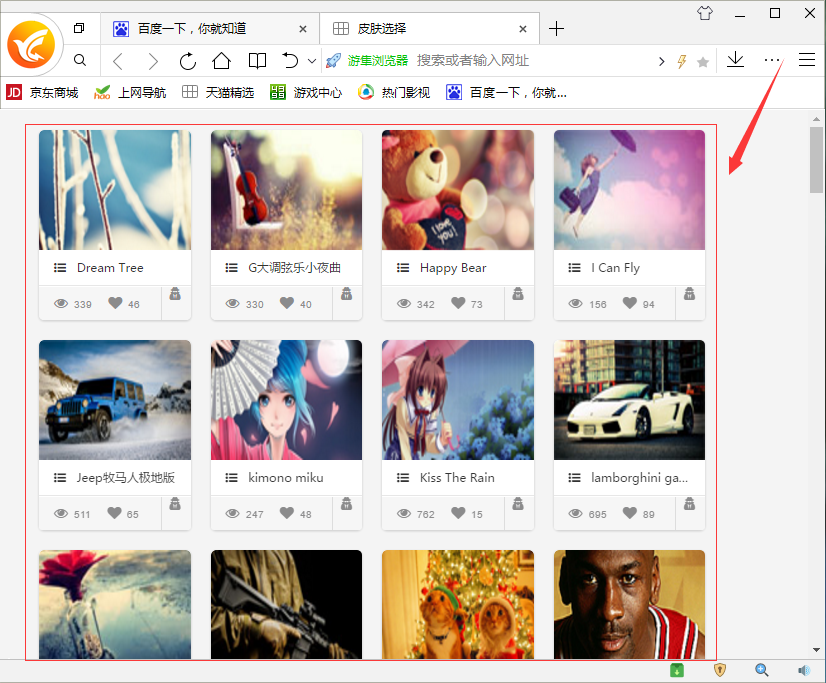Open reading mode with the split-page icon

point(256,61)
